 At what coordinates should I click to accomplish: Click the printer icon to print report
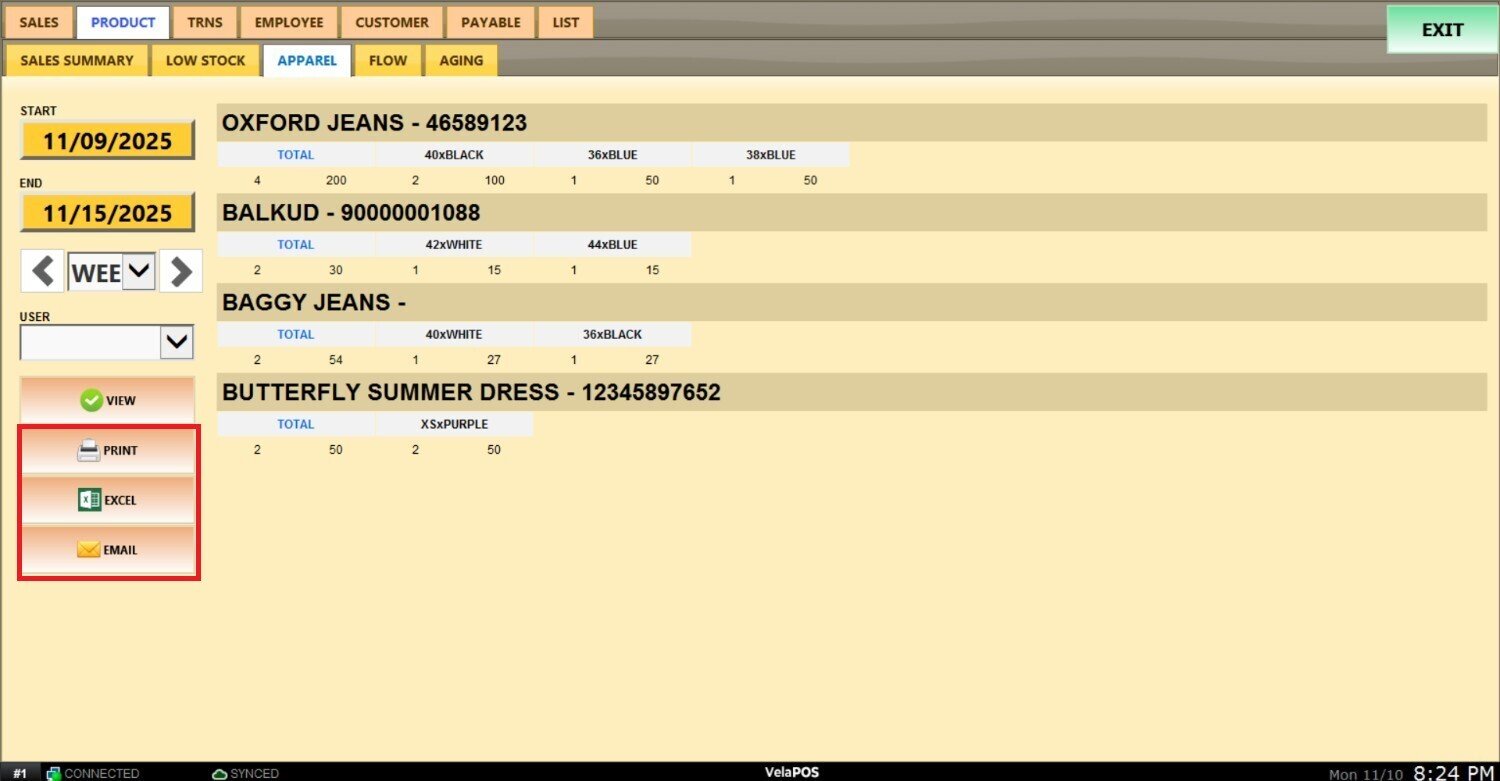(x=89, y=450)
